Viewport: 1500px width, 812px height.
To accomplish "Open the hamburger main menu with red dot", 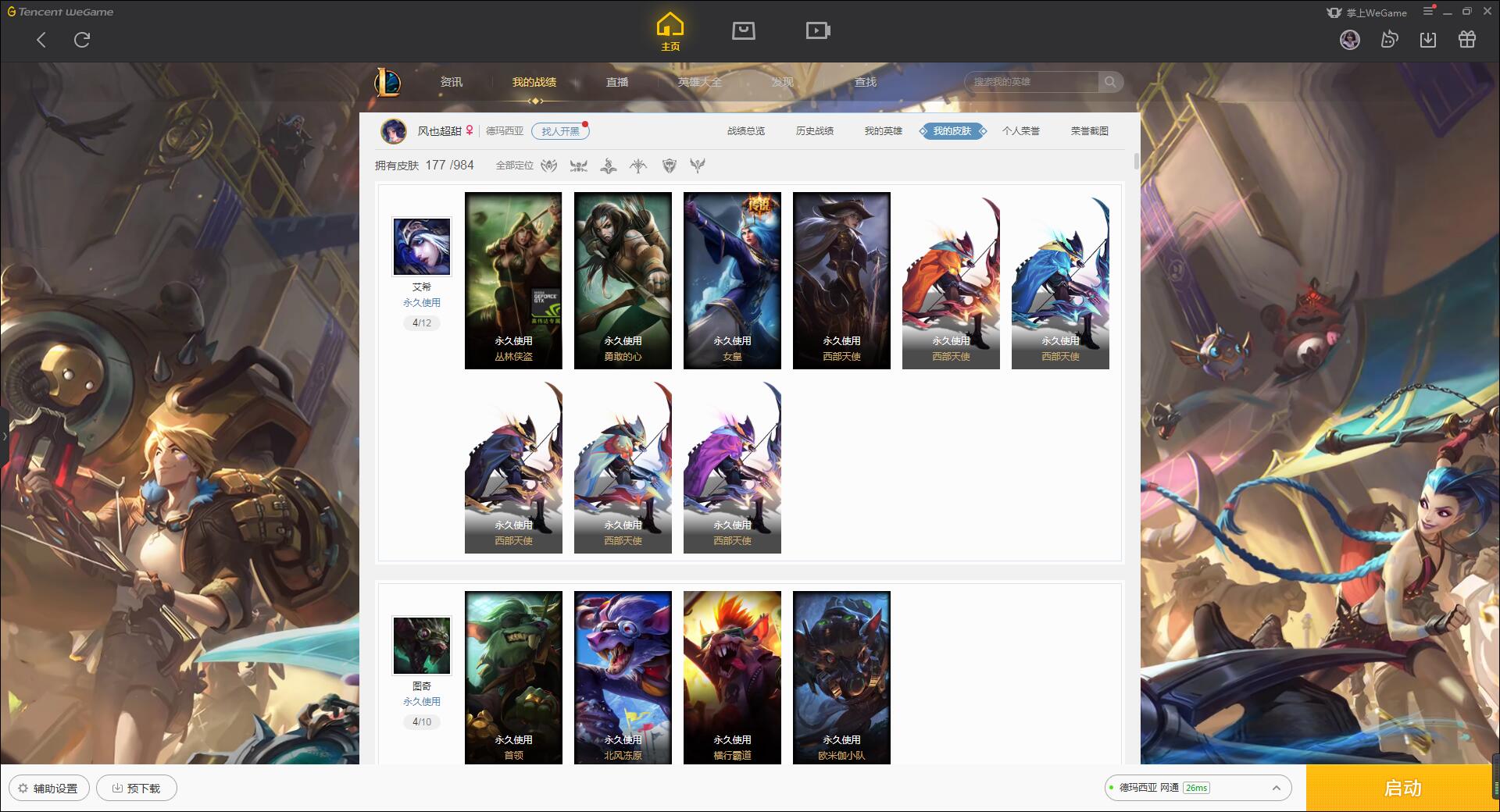I will [x=1429, y=12].
